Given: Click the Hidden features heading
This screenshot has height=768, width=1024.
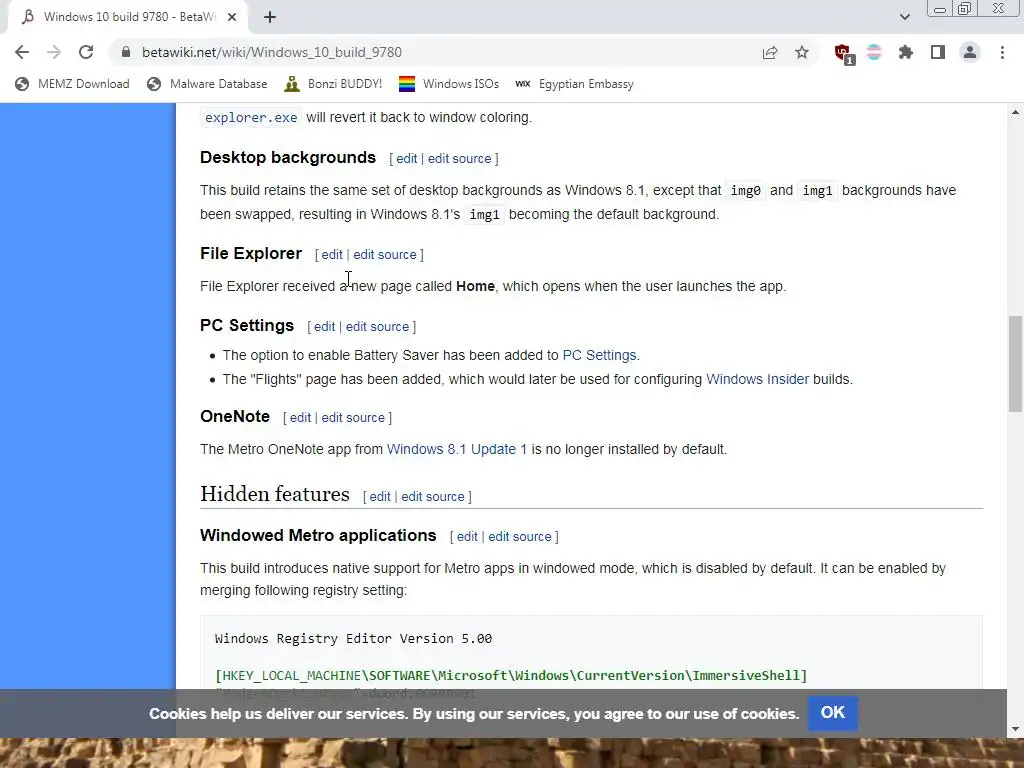Looking at the screenshot, I should coord(274,494).
